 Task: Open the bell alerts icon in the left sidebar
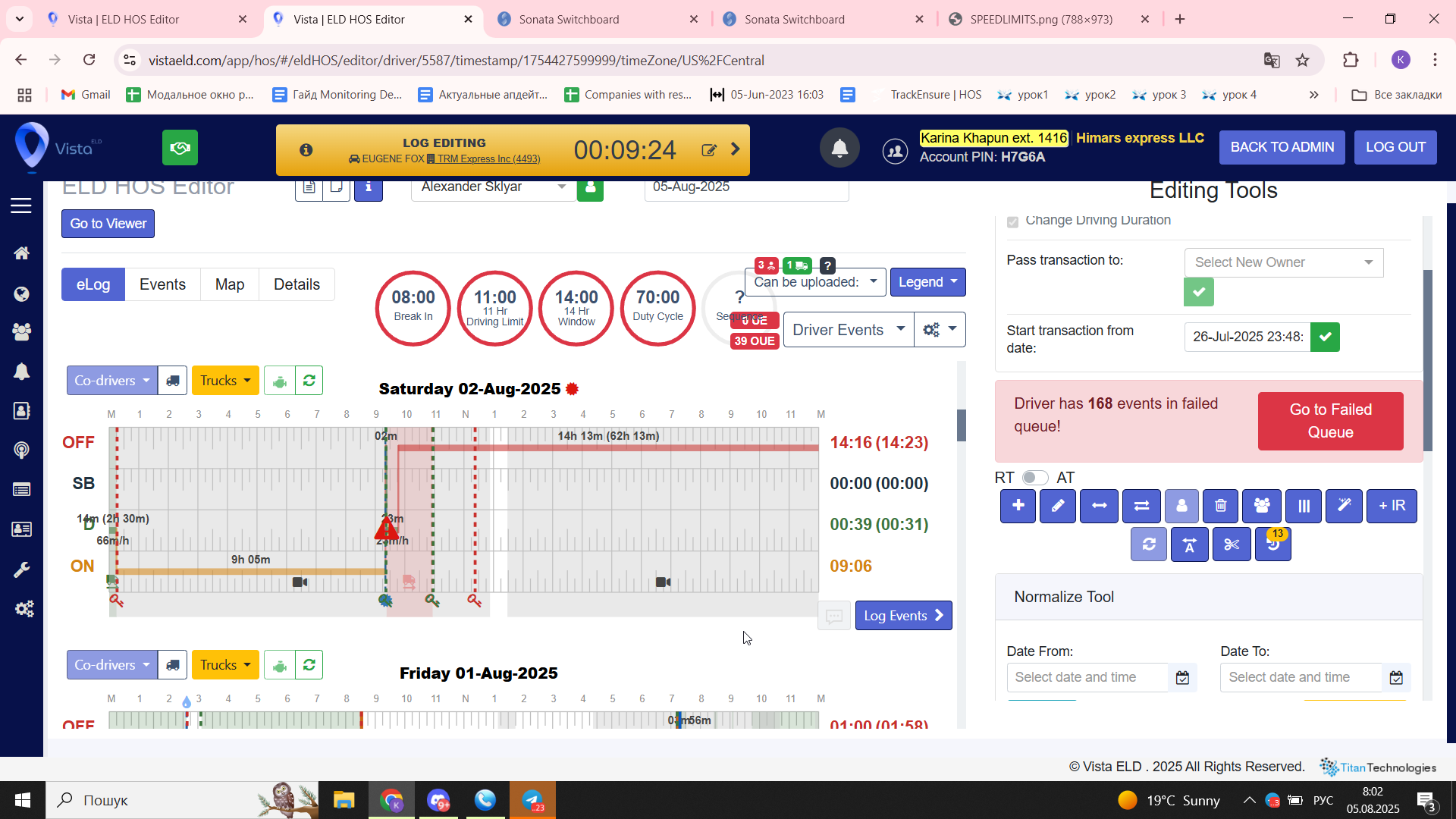tap(21, 372)
